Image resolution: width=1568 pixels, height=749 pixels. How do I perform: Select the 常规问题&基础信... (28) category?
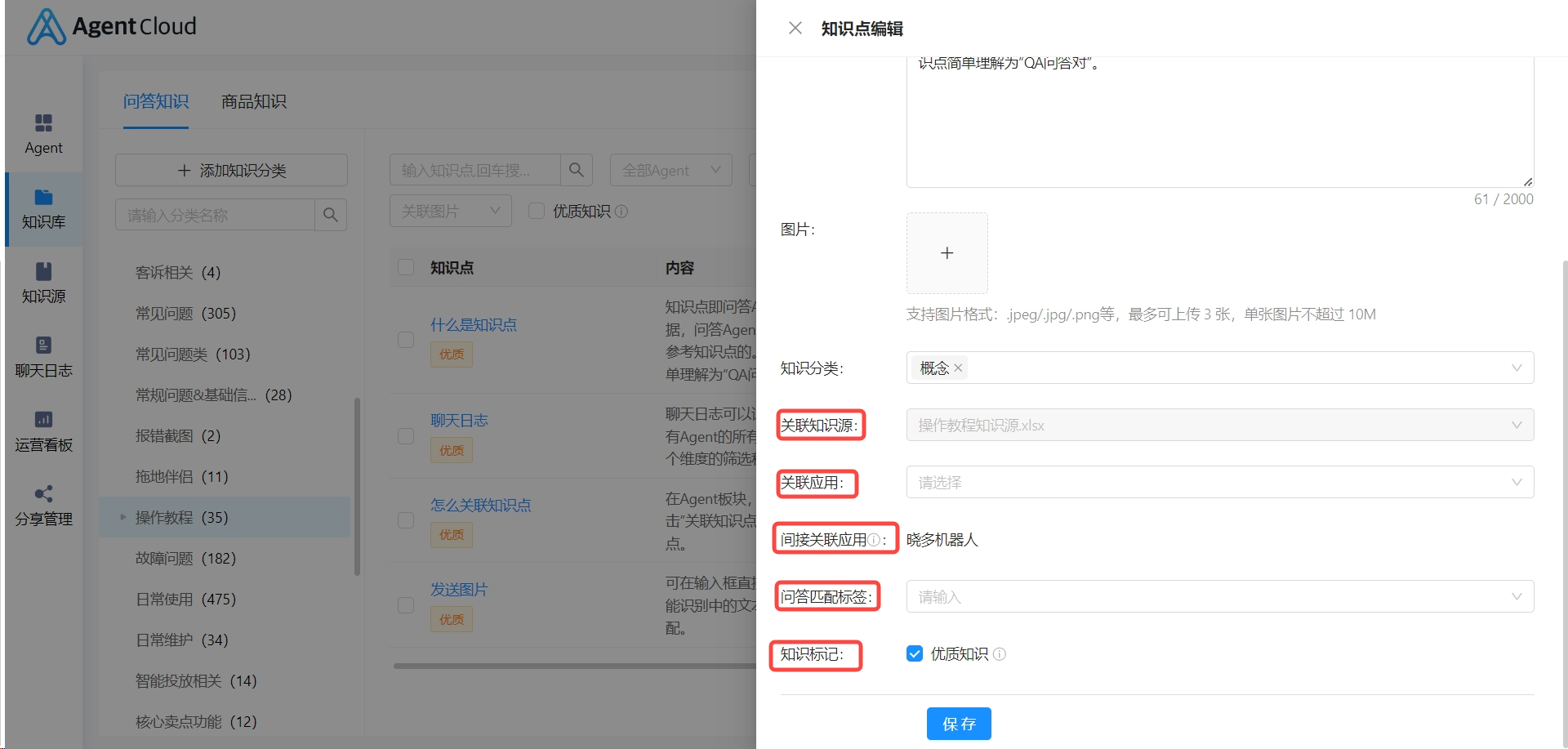213,395
